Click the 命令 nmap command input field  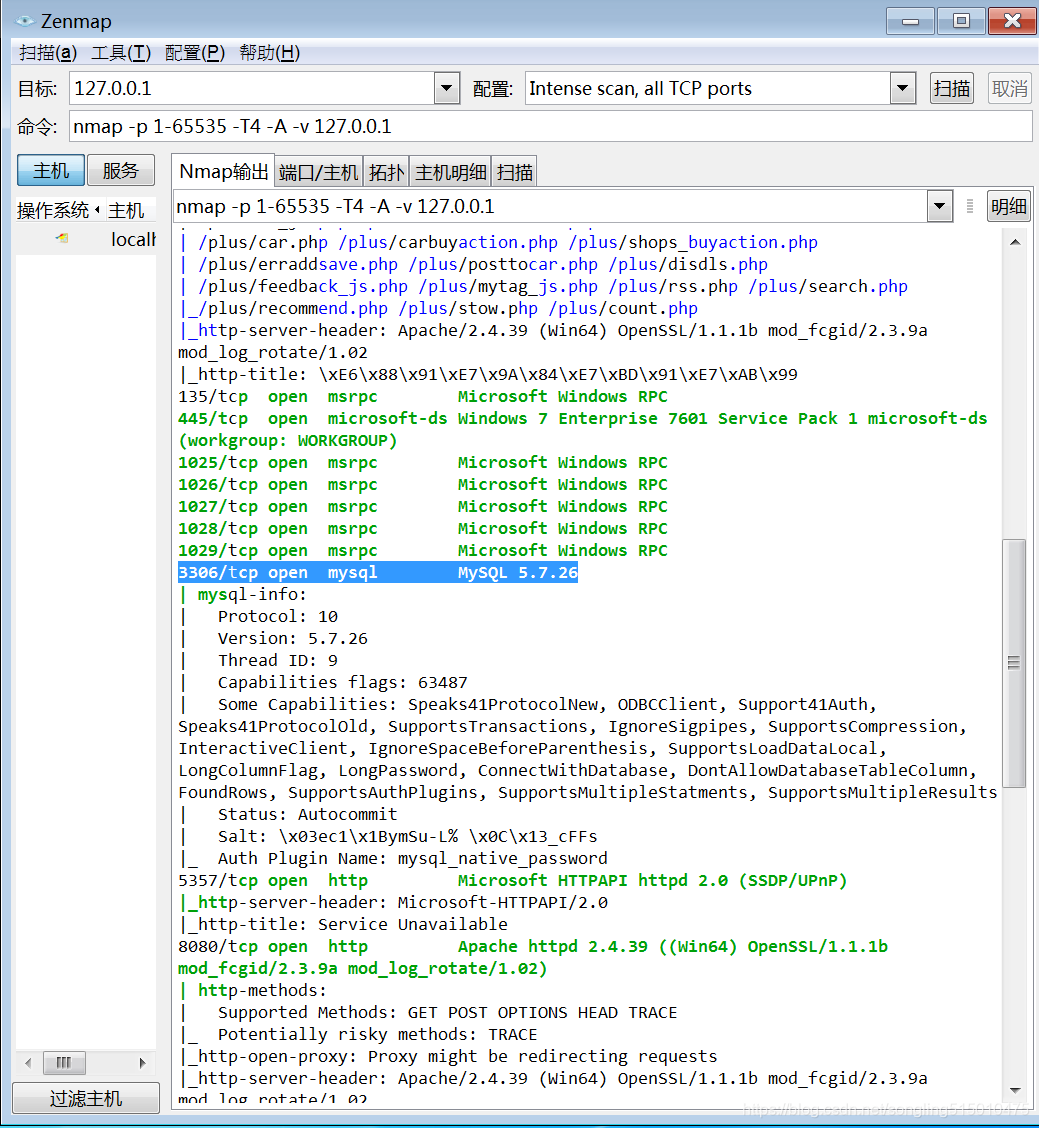550,127
